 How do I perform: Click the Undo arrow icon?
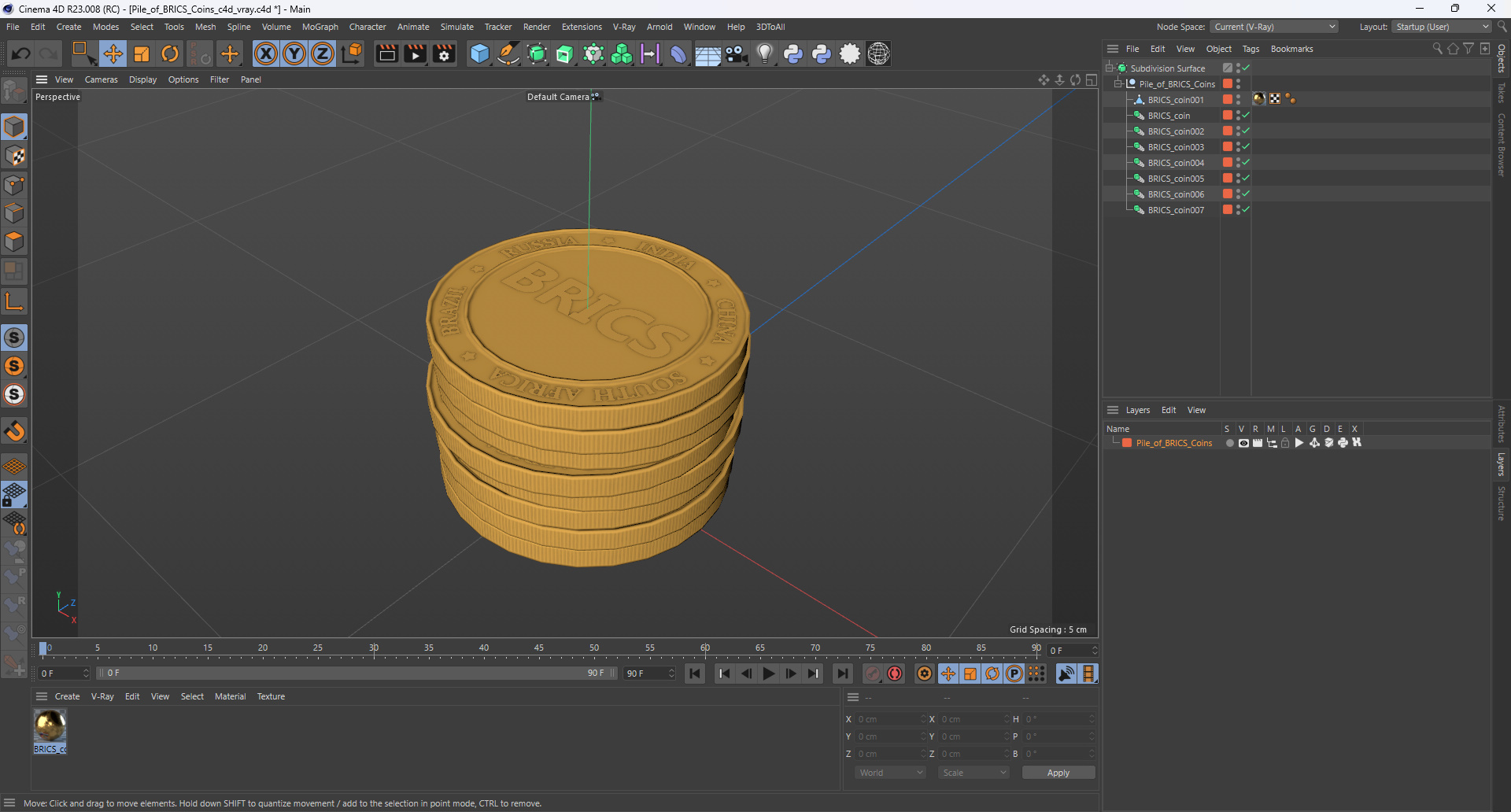click(21, 54)
